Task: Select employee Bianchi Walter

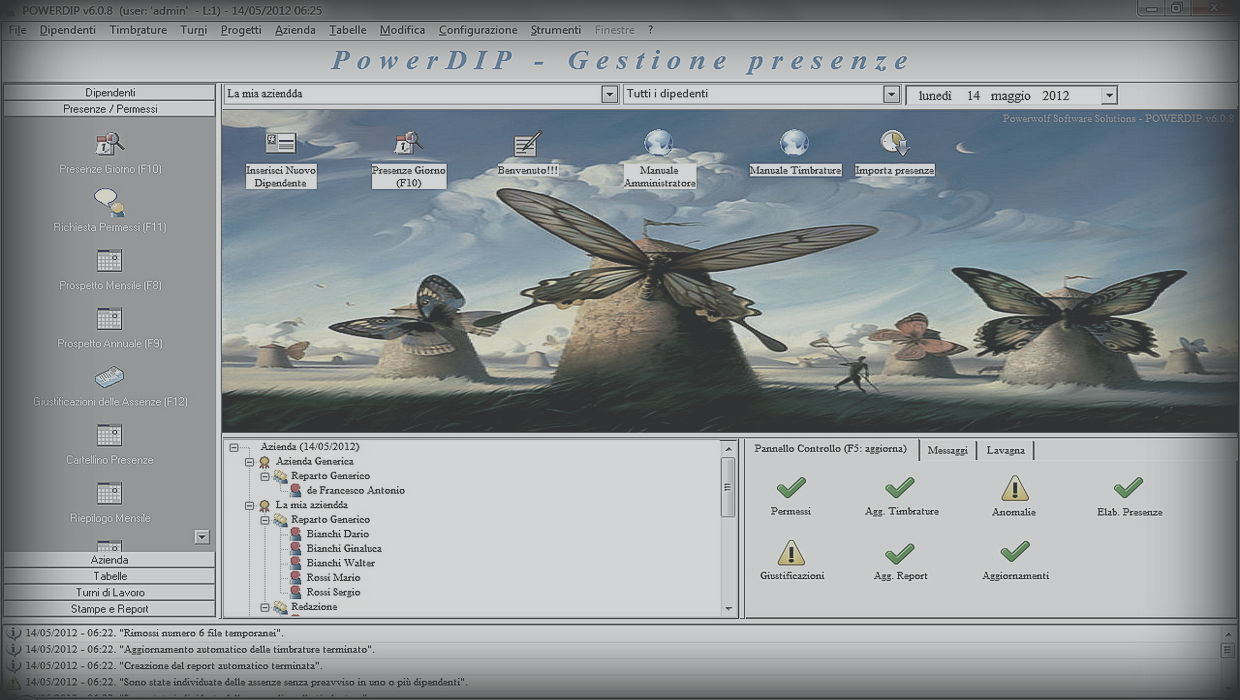Action: pos(340,563)
